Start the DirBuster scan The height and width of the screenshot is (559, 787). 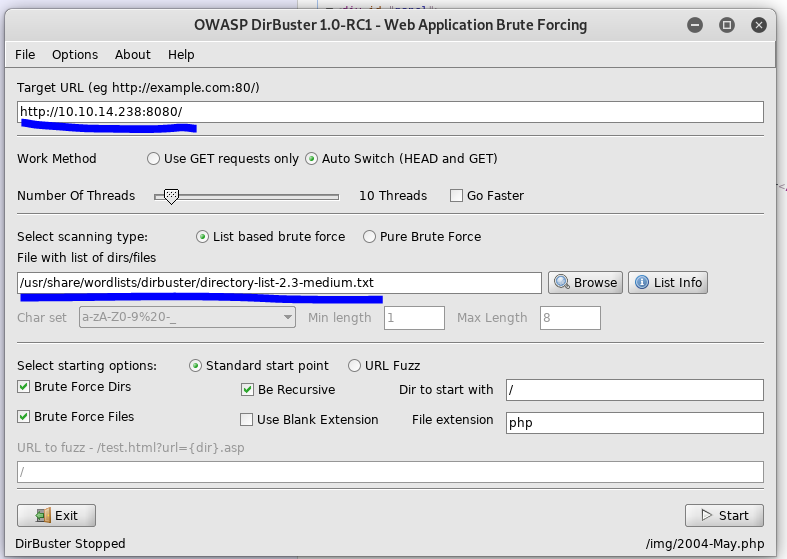pos(724,516)
